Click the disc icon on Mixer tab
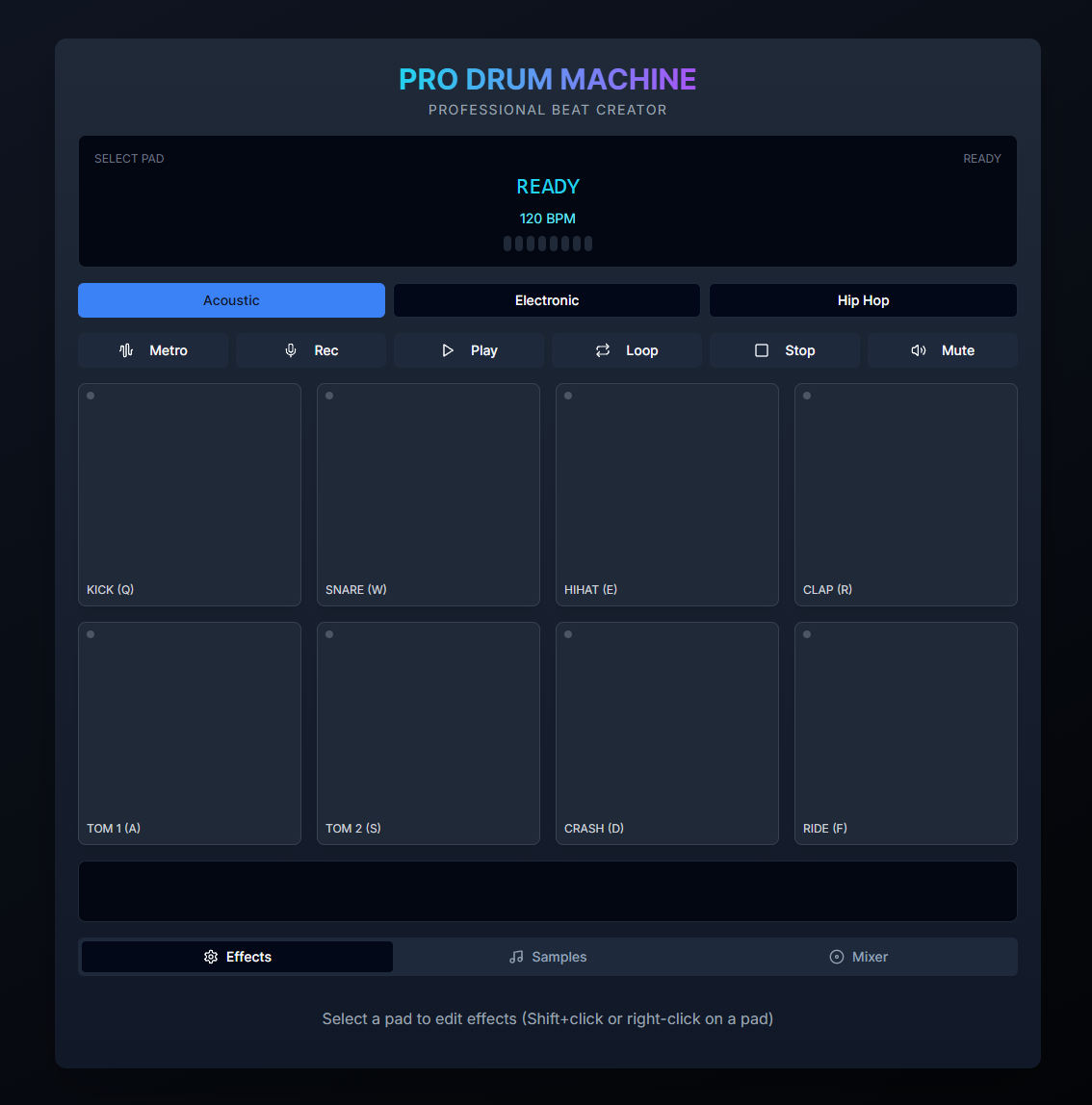The height and width of the screenshot is (1105, 1092). [x=837, y=957]
